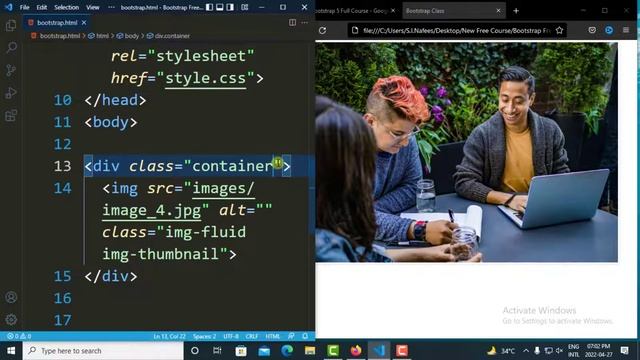Click the closing </div> tag on line 15

pyautogui.click(x=111, y=276)
